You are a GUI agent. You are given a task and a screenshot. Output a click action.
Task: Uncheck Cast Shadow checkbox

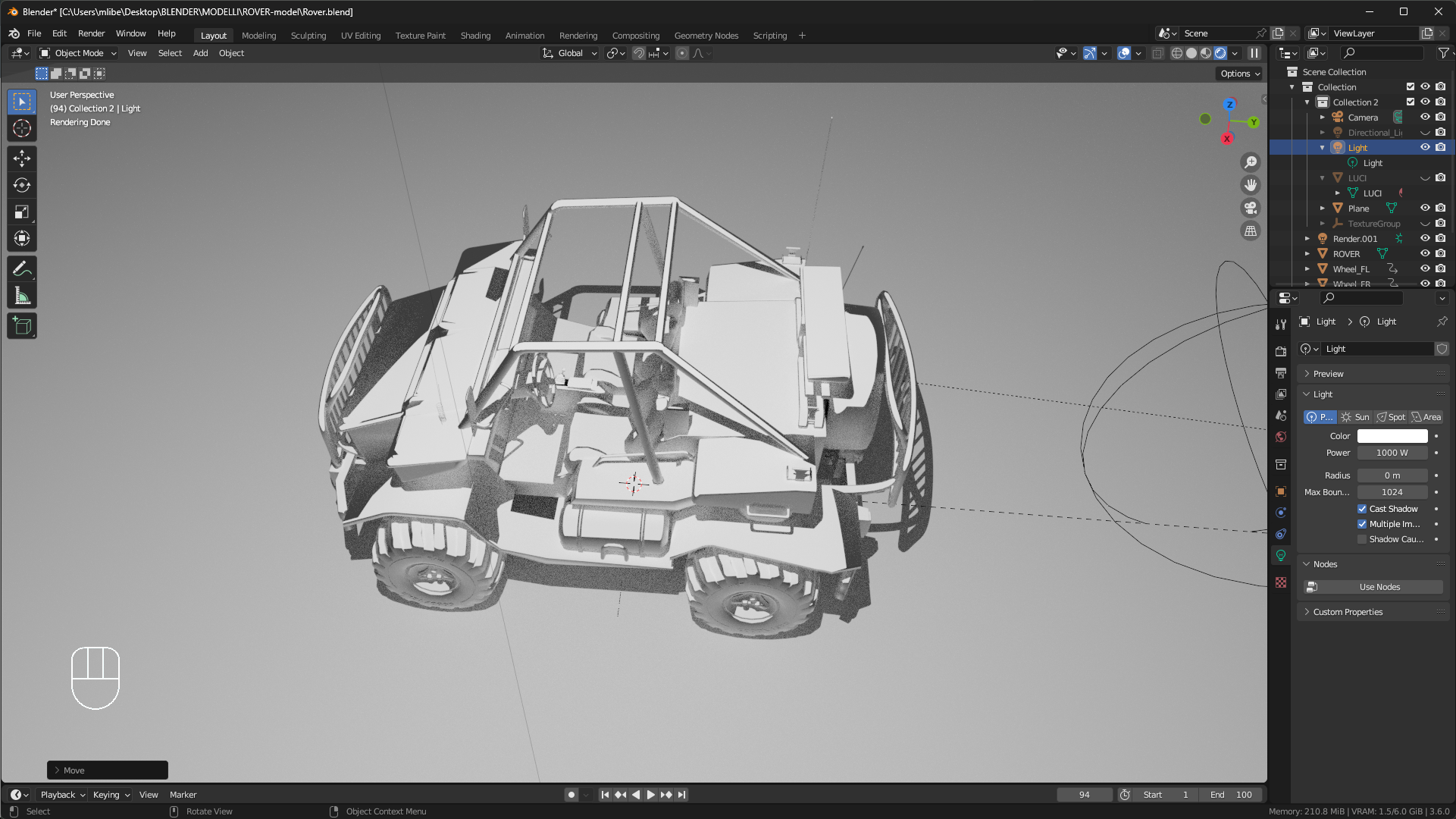1362,509
